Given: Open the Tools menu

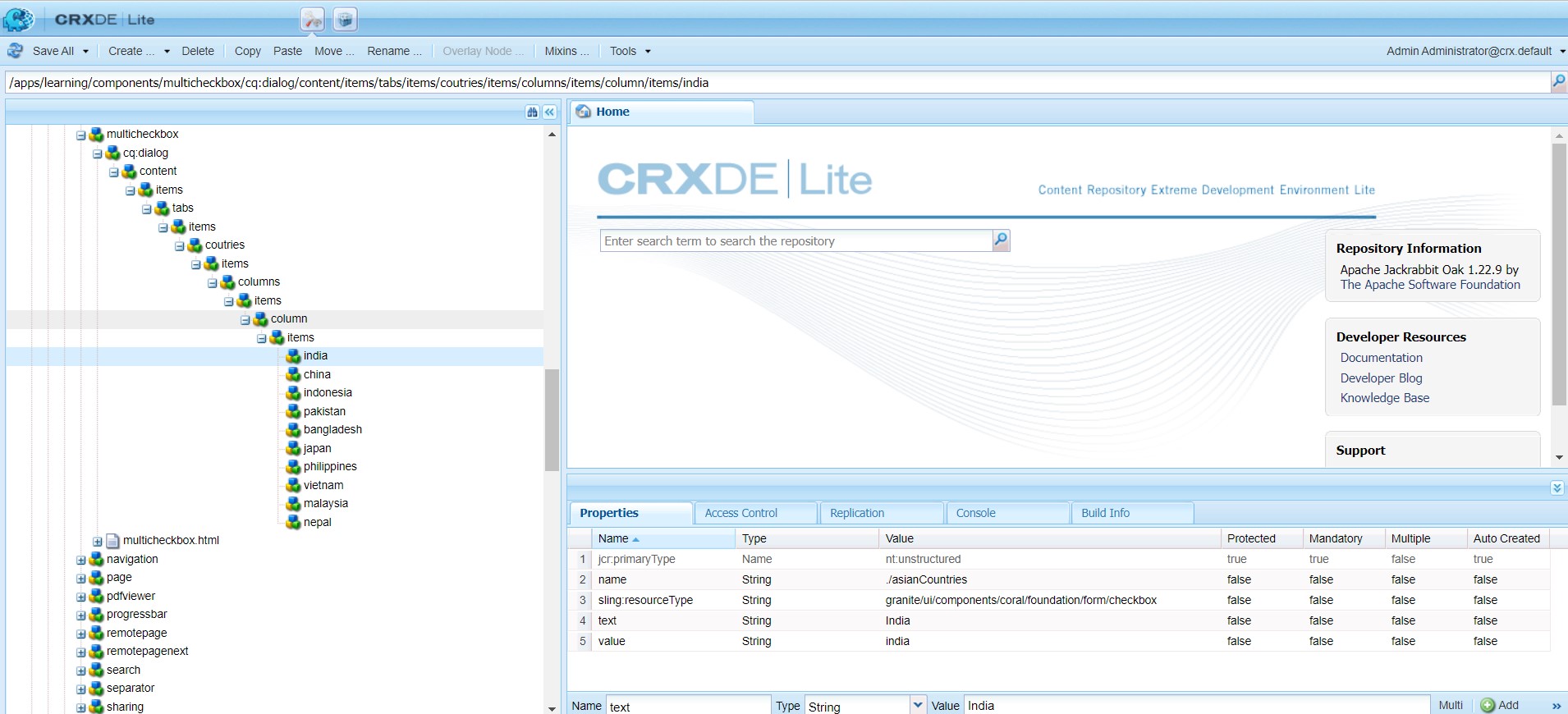Looking at the screenshot, I should coord(630,51).
